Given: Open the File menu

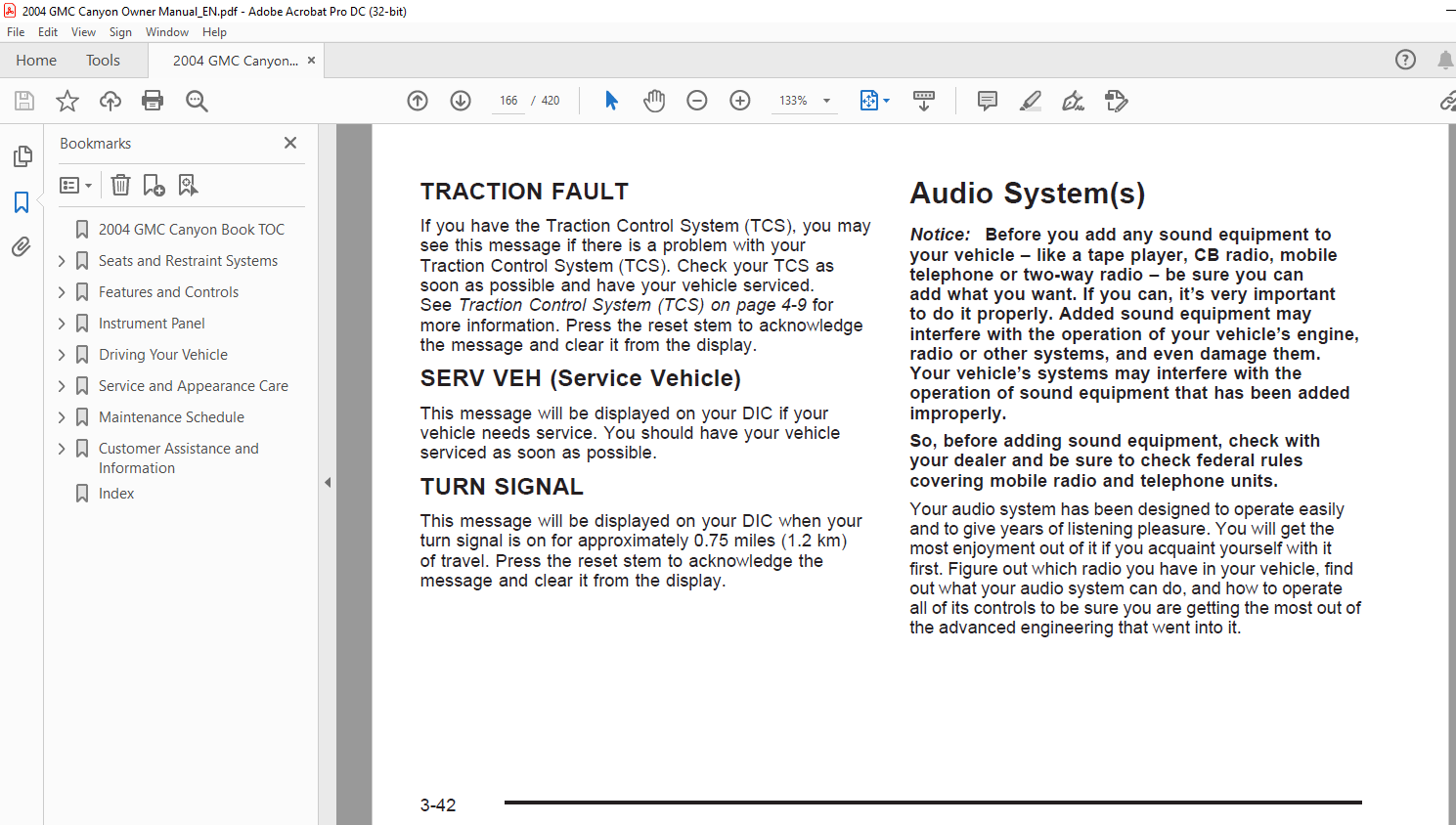Looking at the screenshot, I should coord(16,32).
